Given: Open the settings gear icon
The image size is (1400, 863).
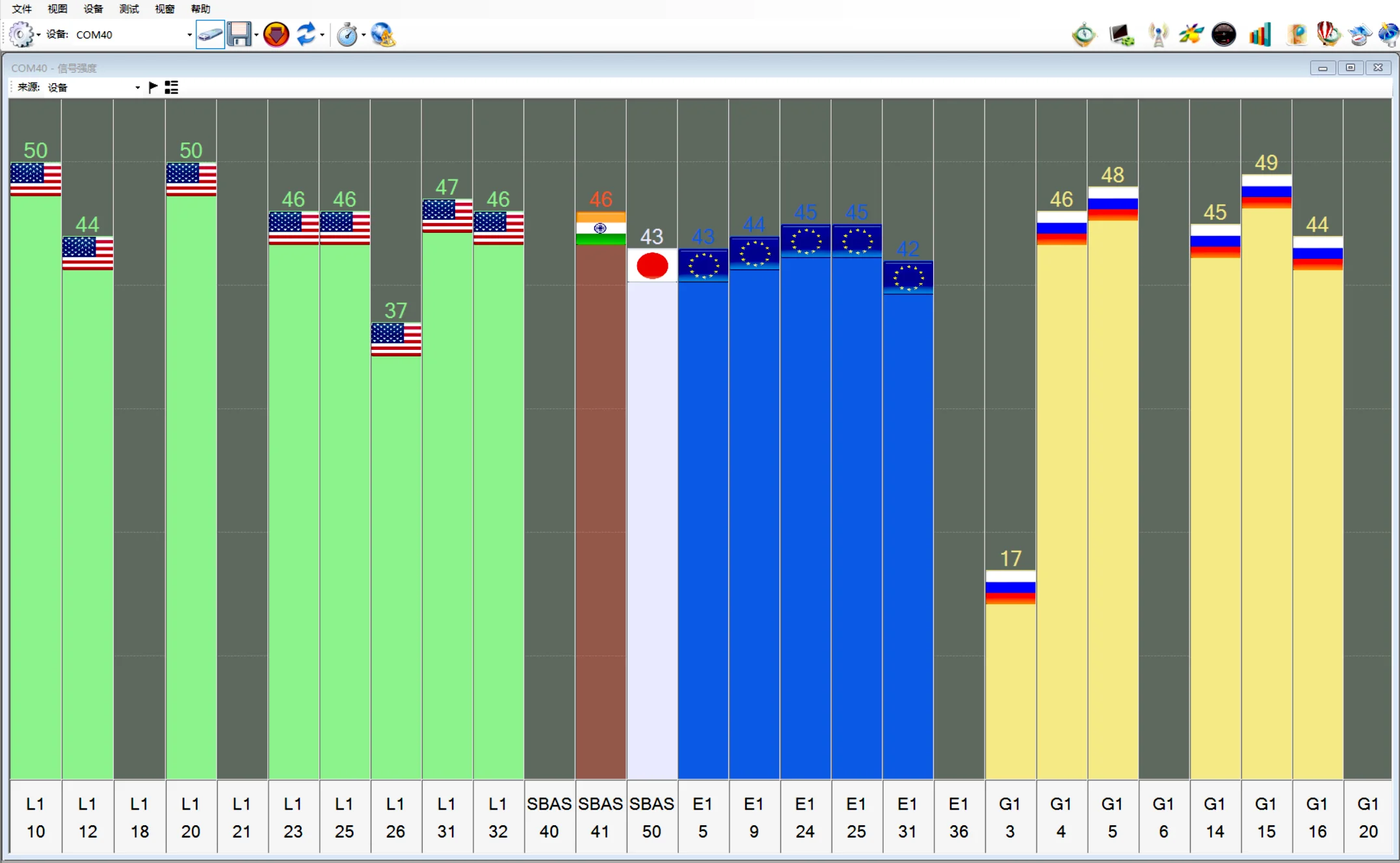Looking at the screenshot, I should (20, 34).
